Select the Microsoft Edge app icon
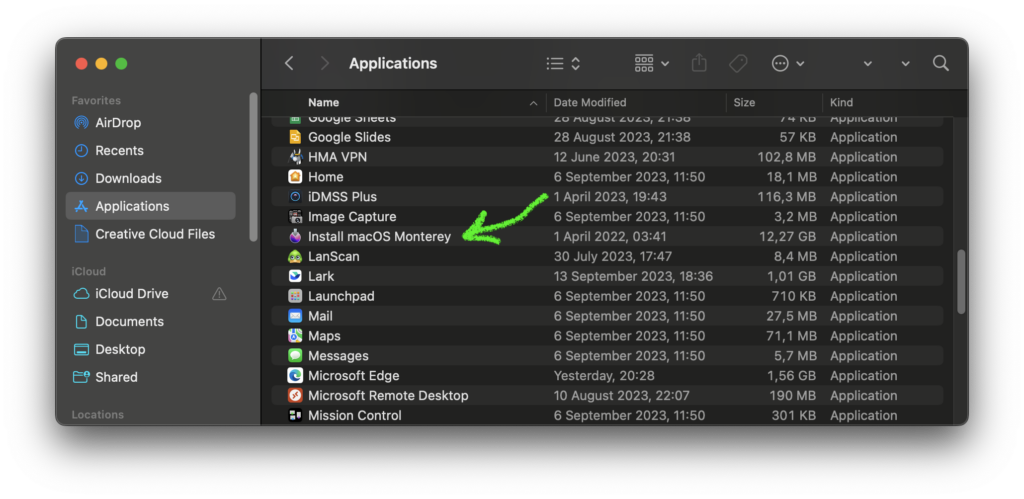The image size is (1024, 499). coord(295,376)
